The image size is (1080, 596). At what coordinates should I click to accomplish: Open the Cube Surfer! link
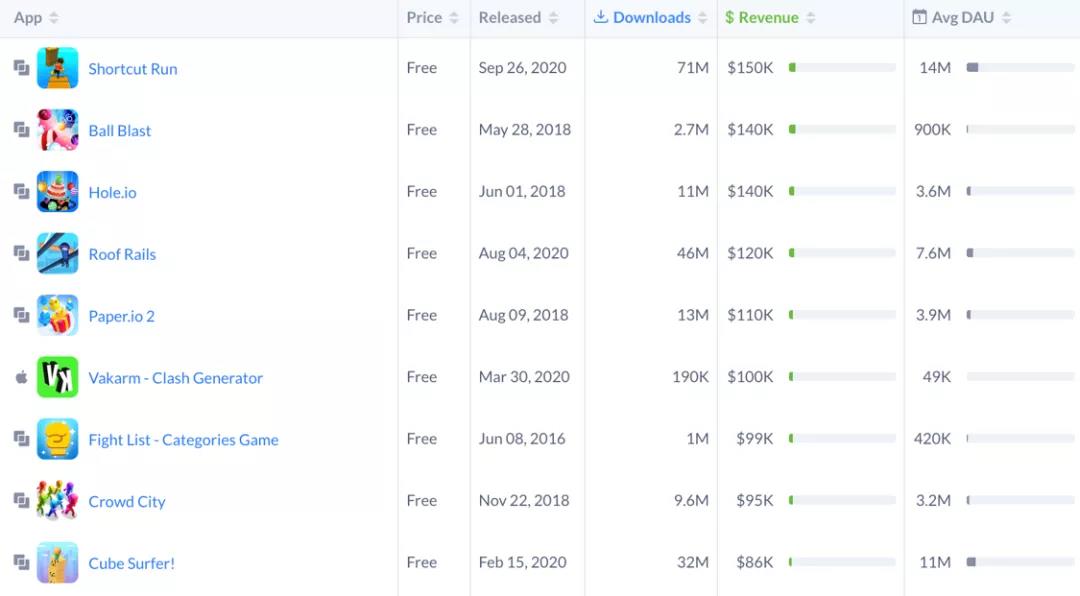click(x=132, y=563)
